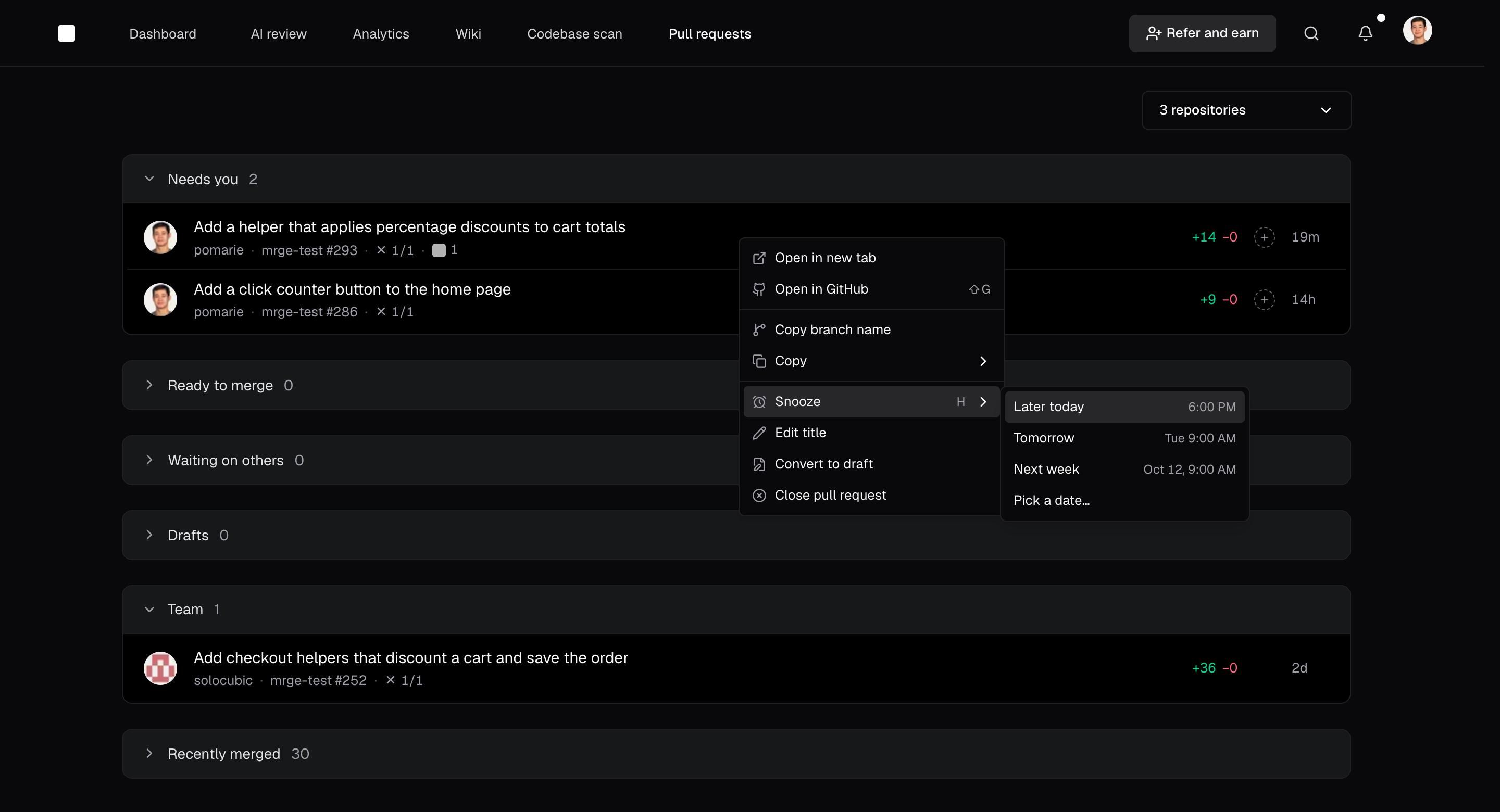Choose Pick a date… snooze option
The width and height of the screenshot is (1500, 812).
point(1124,500)
